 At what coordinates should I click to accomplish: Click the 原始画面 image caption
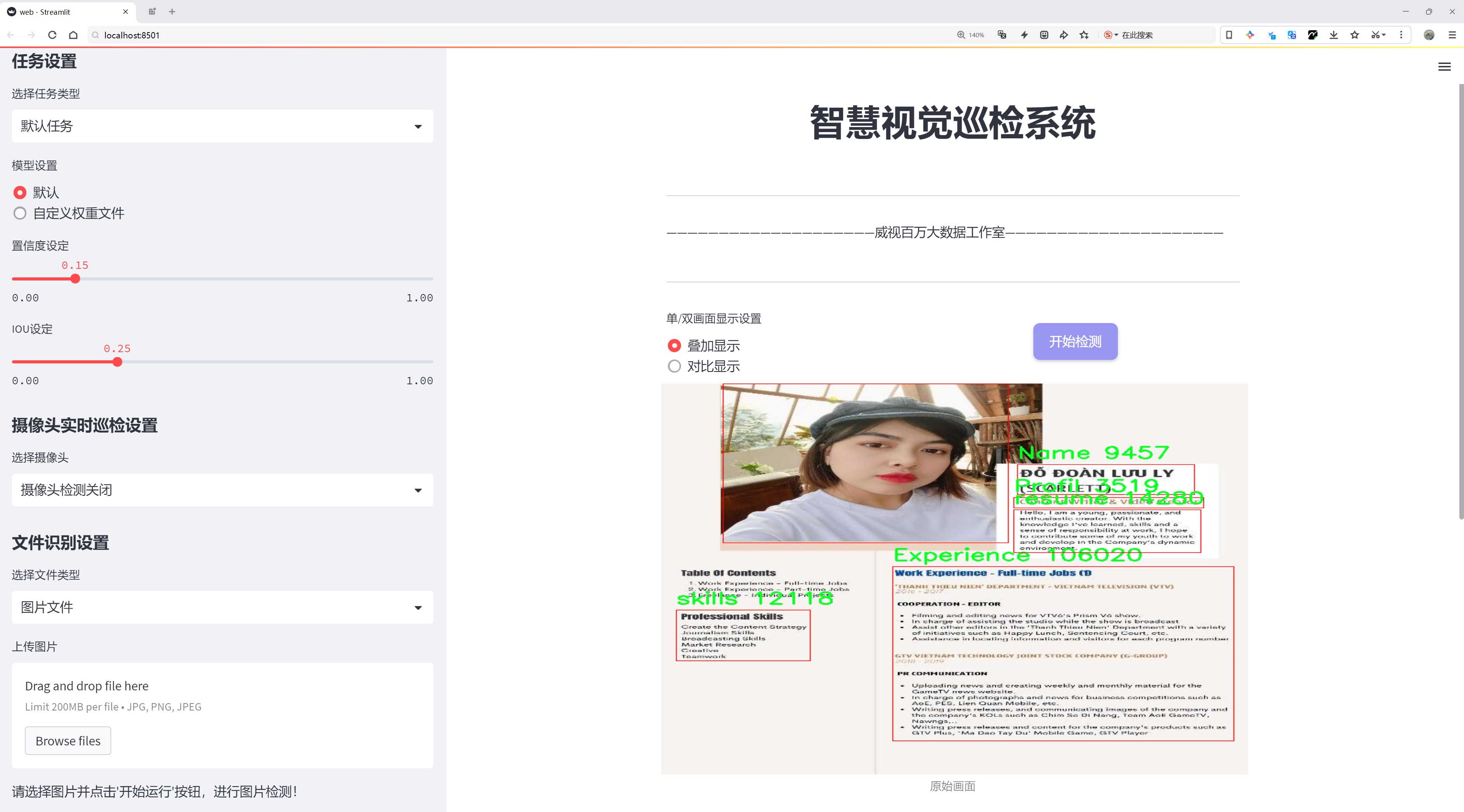(x=952, y=786)
